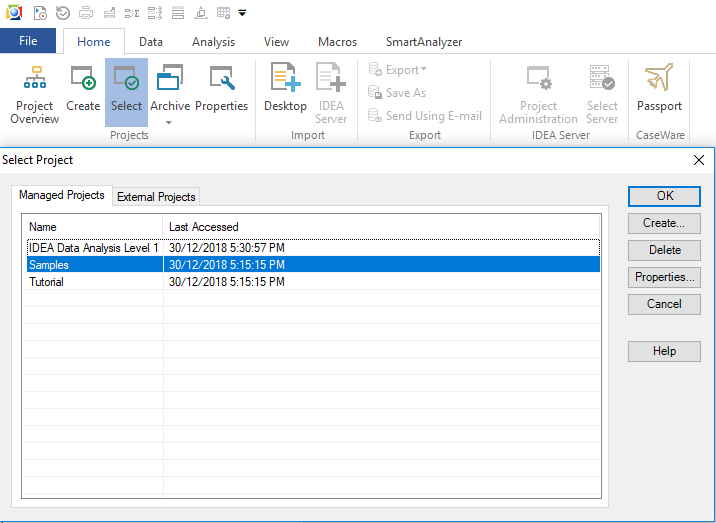716x523 pixels.
Task: Click the Create... button in the dialog
Action: (x=664, y=223)
